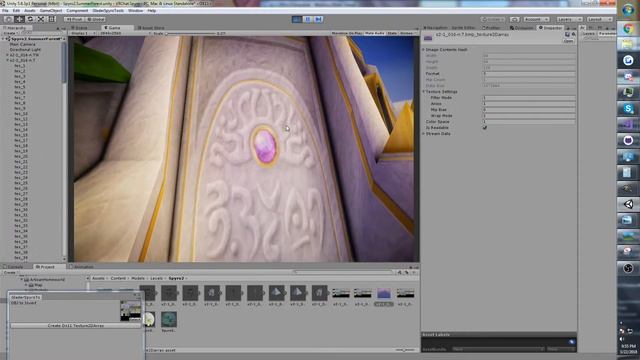Image resolution: width=640 pixels, height=360 pixels.
Task: Open the Account dropdown
Action: [536, 19]
